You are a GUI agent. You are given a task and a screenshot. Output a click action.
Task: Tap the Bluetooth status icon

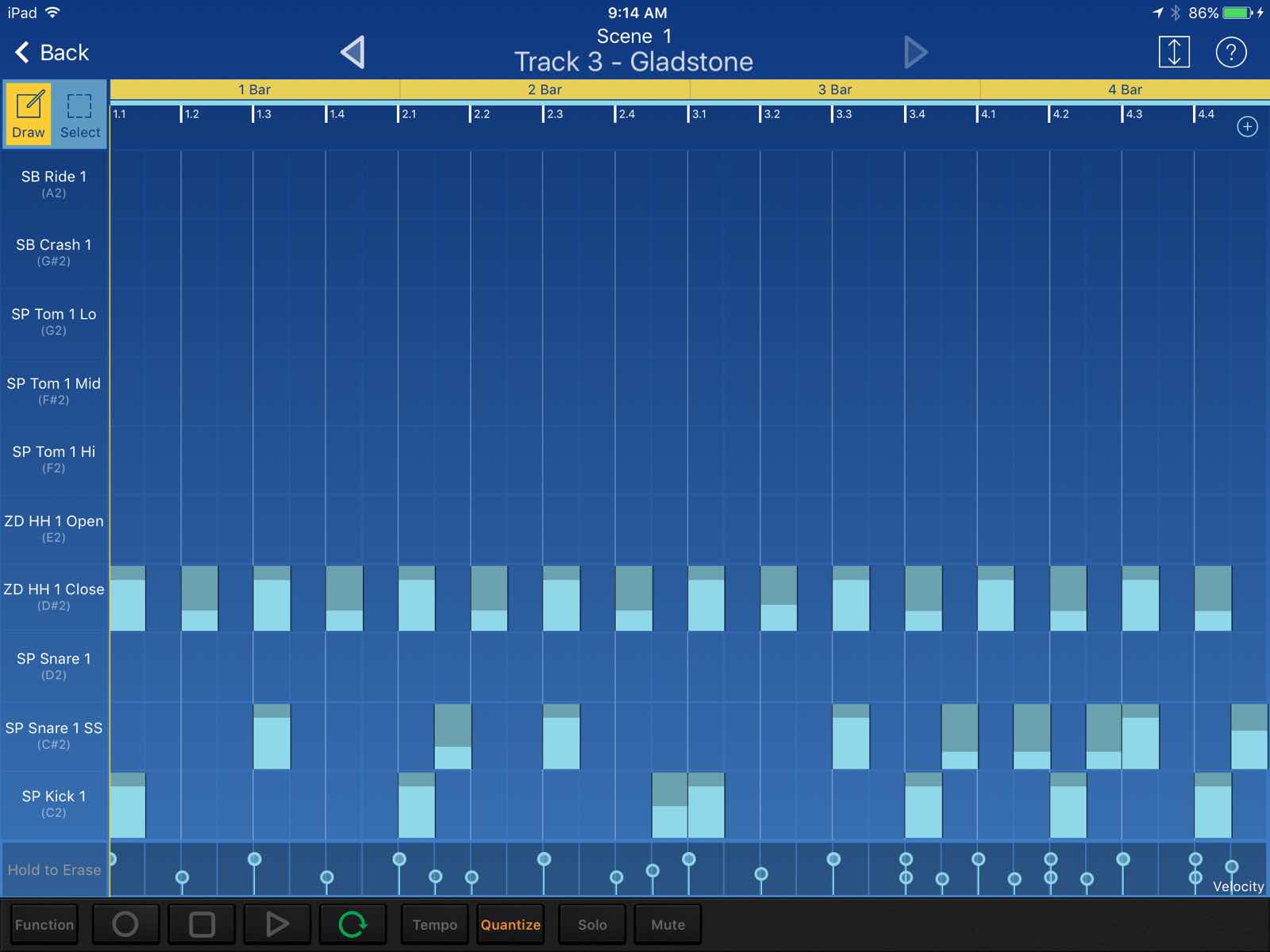1176,13
